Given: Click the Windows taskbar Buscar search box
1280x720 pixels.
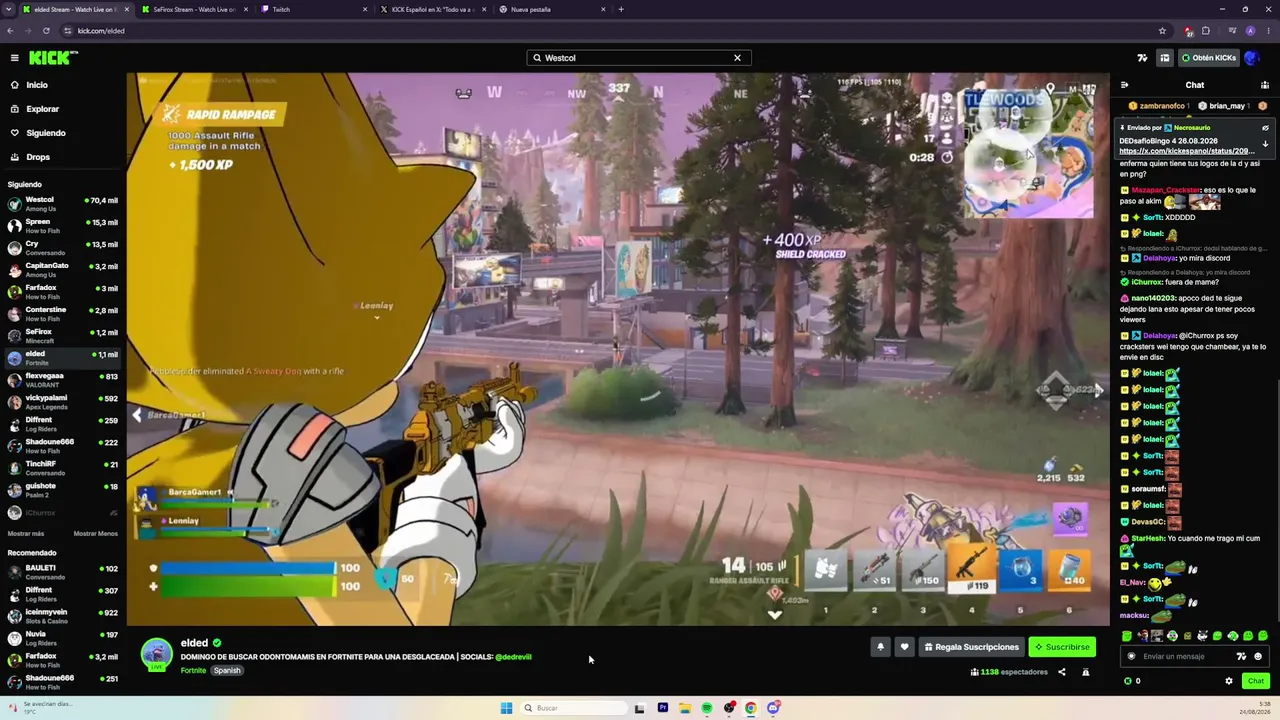Looking at the screenshot, I should pyautogui.click(x=574, y=708).
